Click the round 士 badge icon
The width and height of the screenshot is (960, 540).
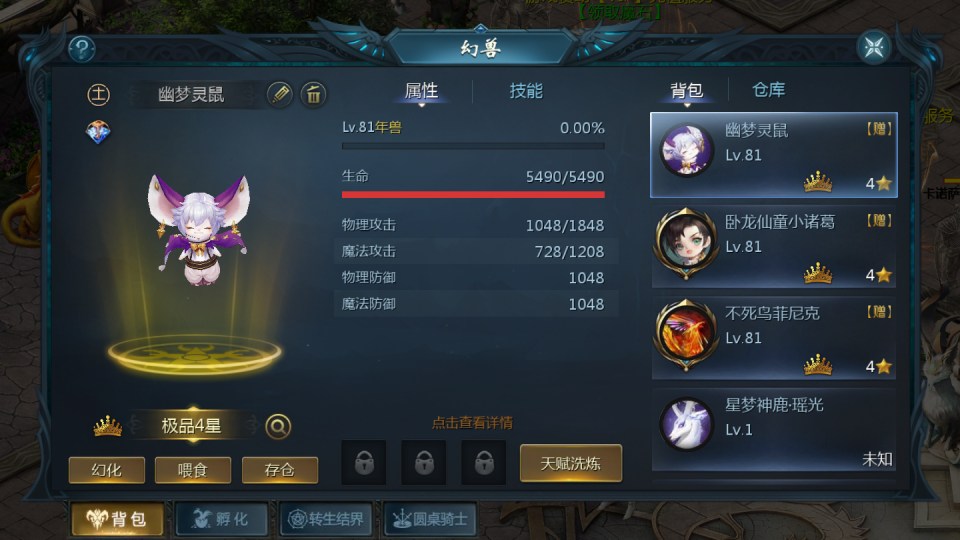click(99, 94)
